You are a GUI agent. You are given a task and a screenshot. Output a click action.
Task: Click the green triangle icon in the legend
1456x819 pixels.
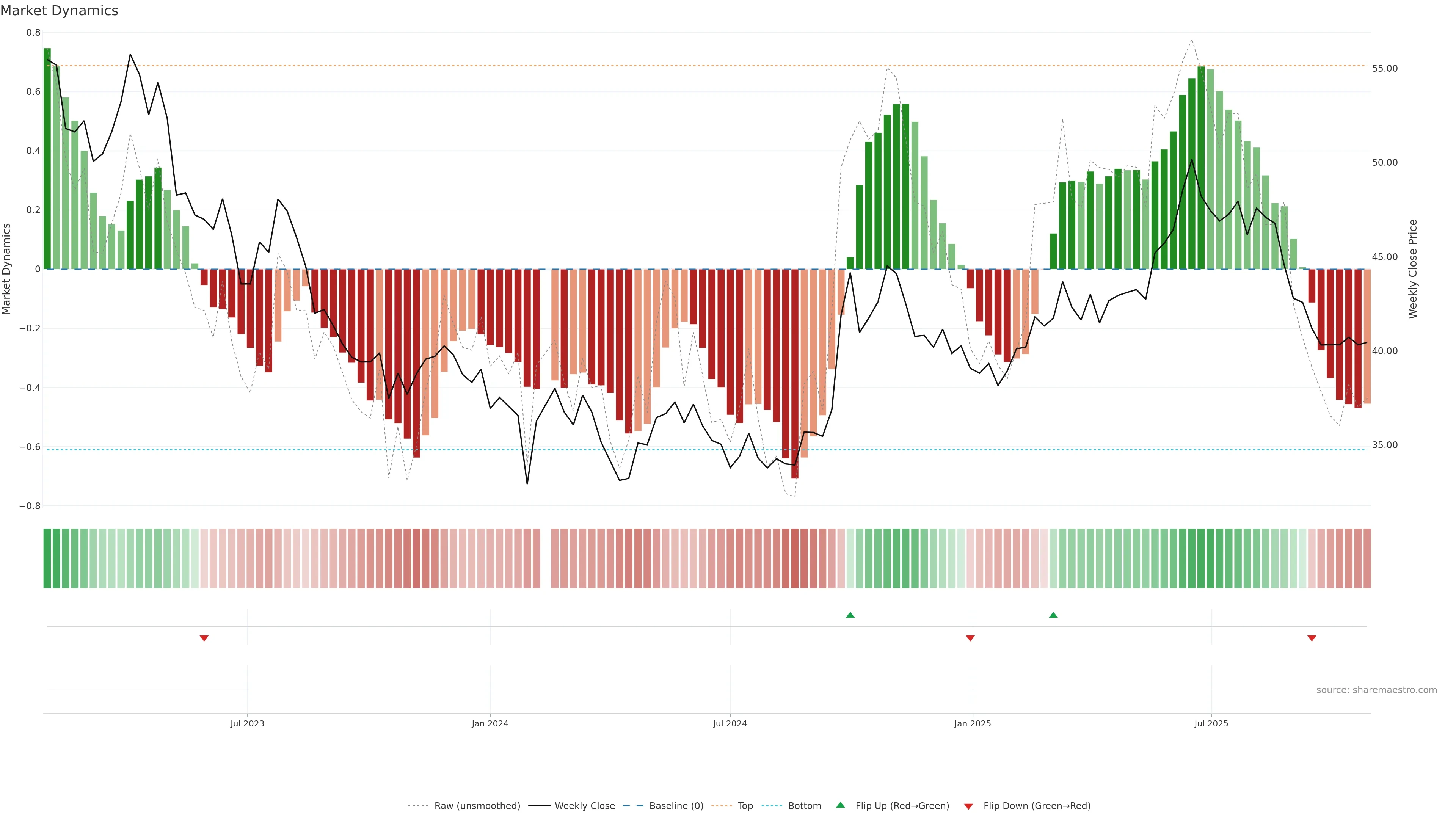[841, 805]
